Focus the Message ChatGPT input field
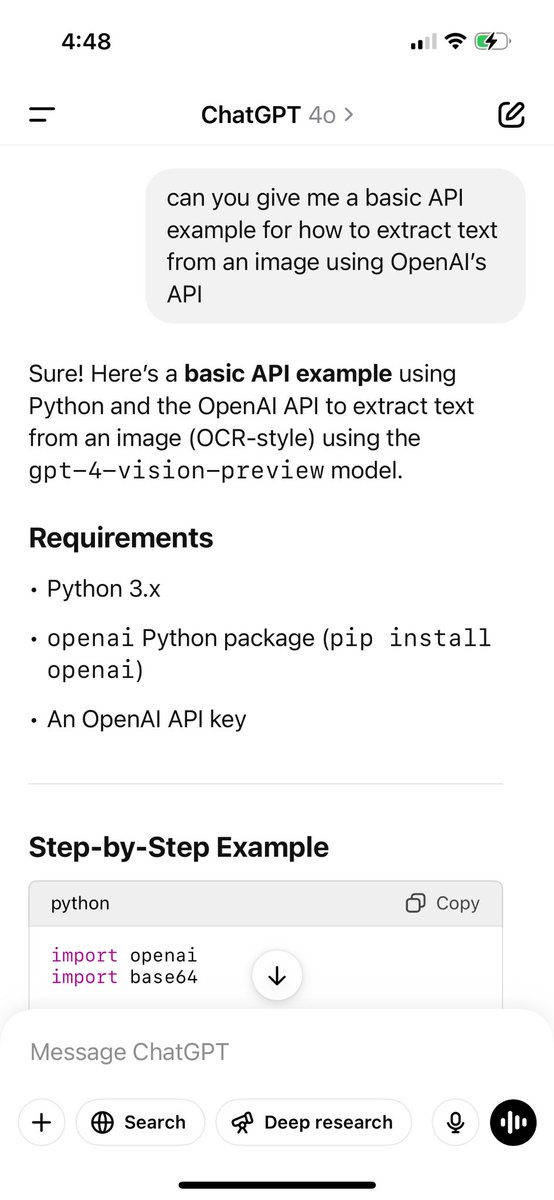Image resolution: width=554 pixels, height=1200 pixels. [x=277, y=1052]
